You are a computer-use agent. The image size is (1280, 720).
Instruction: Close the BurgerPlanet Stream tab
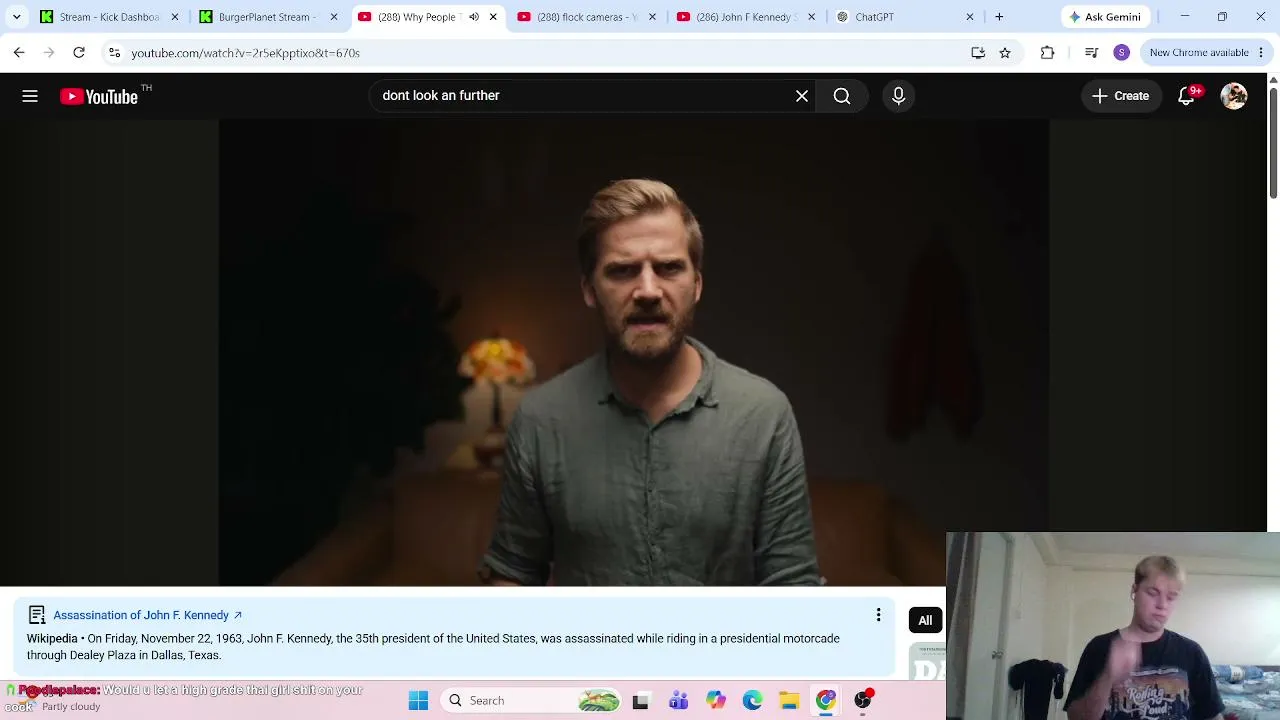coord(334,17)
